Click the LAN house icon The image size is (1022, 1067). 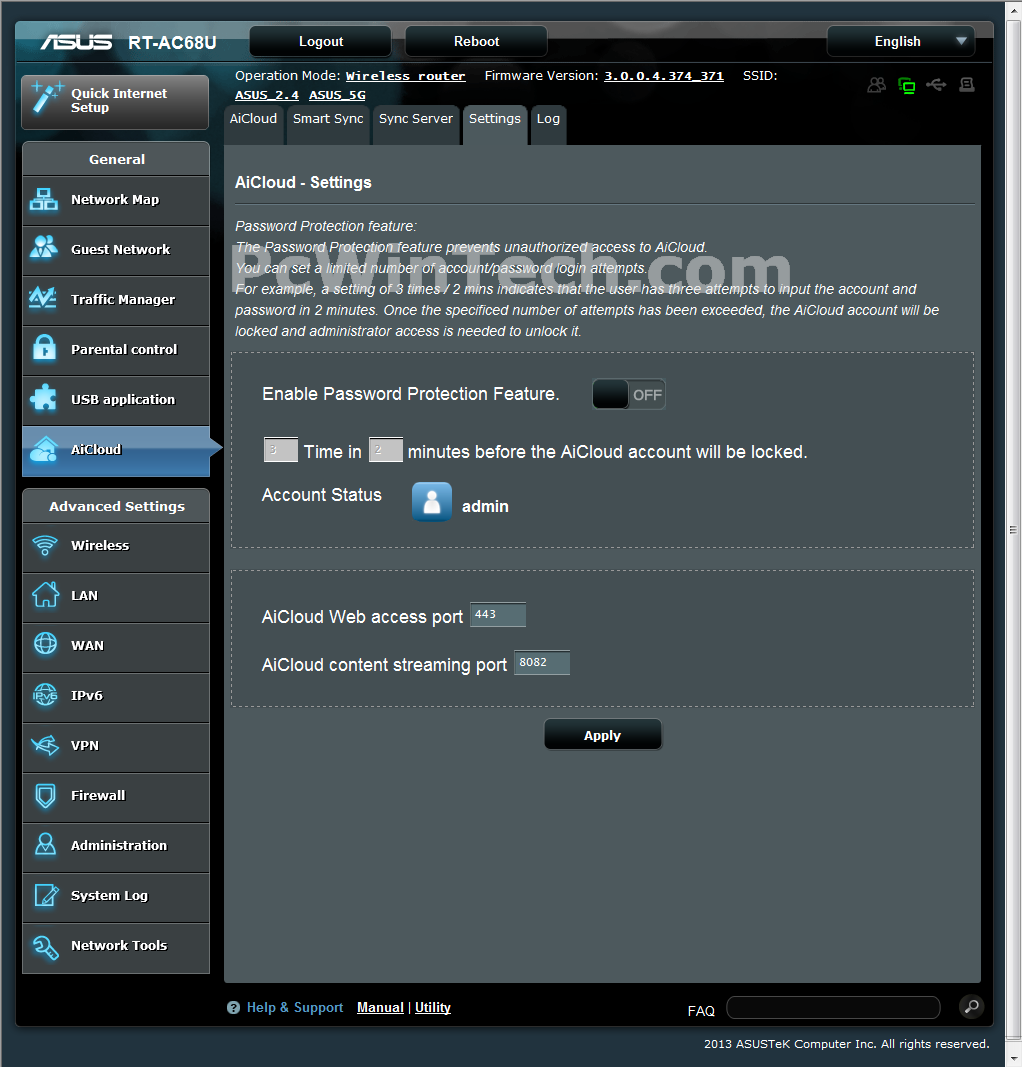[x=45, y=595]
